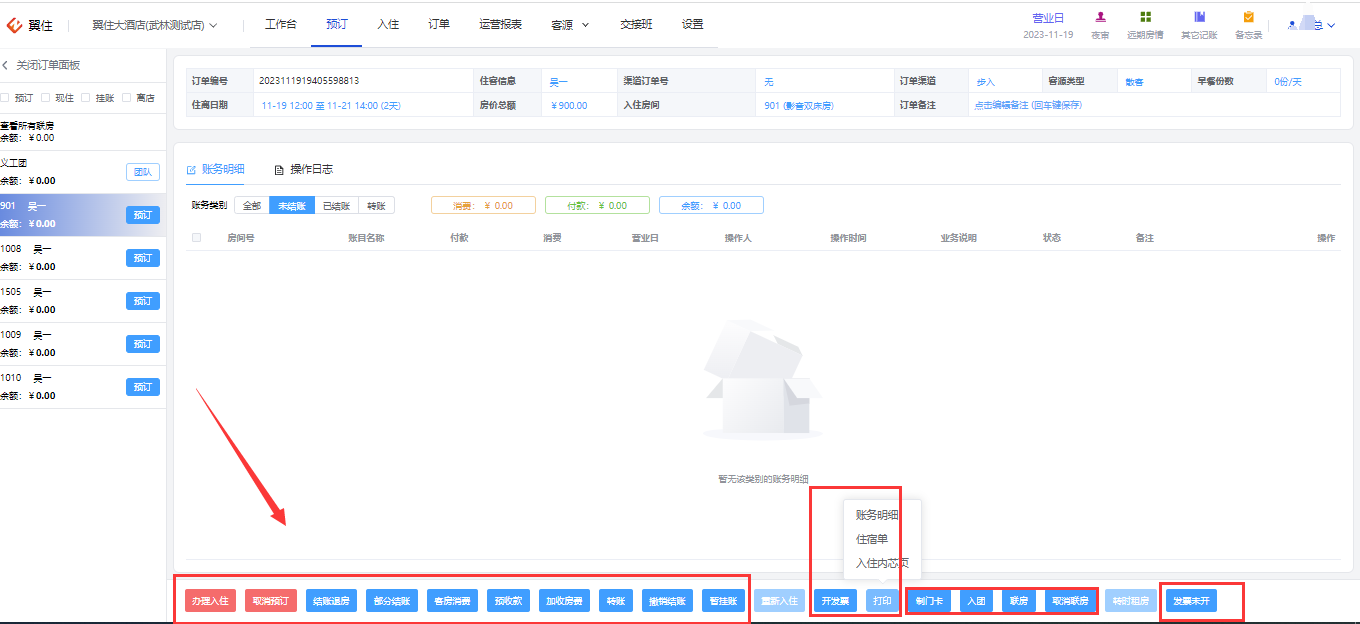Expand the hotel selector 翼住大酒店 dropdown
The image size is (1360, 624).
coord(213,25)
